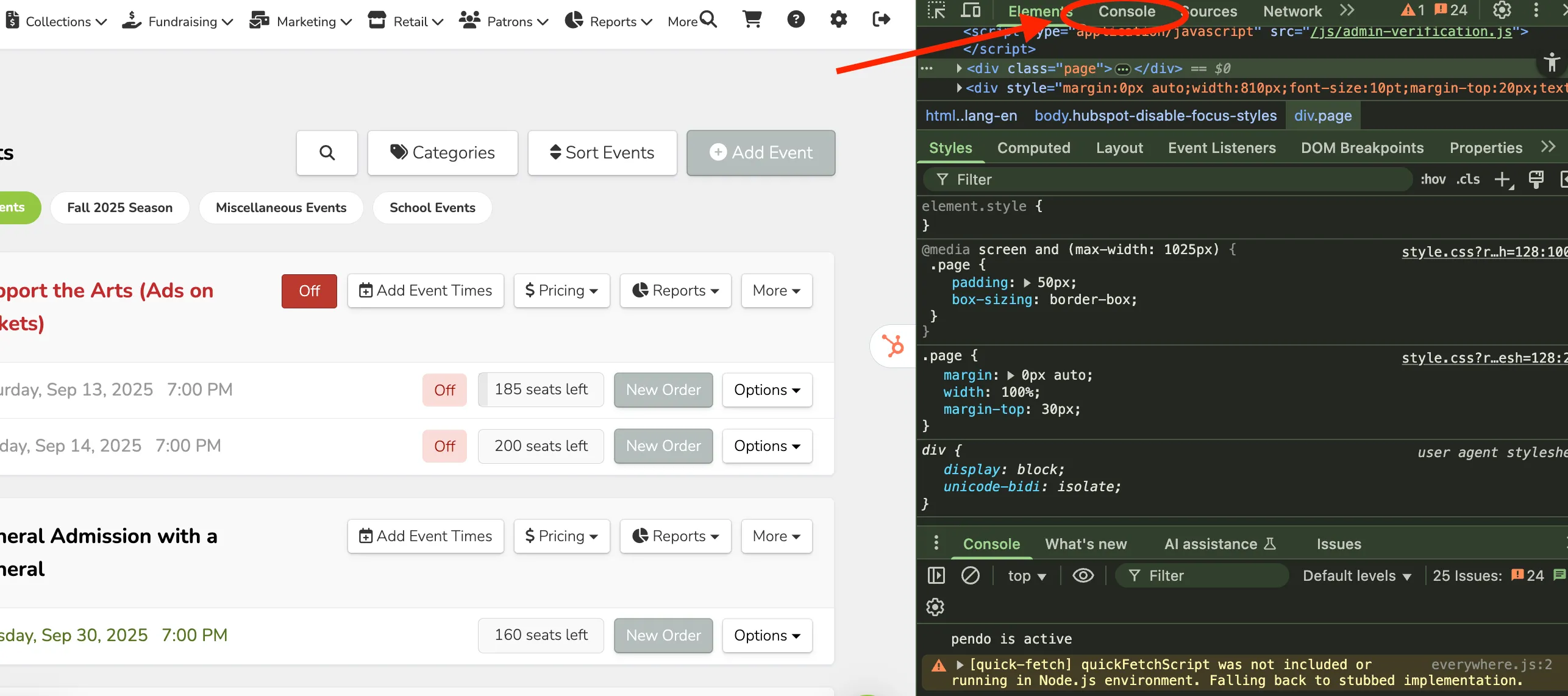Toggle Off status for Sep 14 event time

[444, 446]
